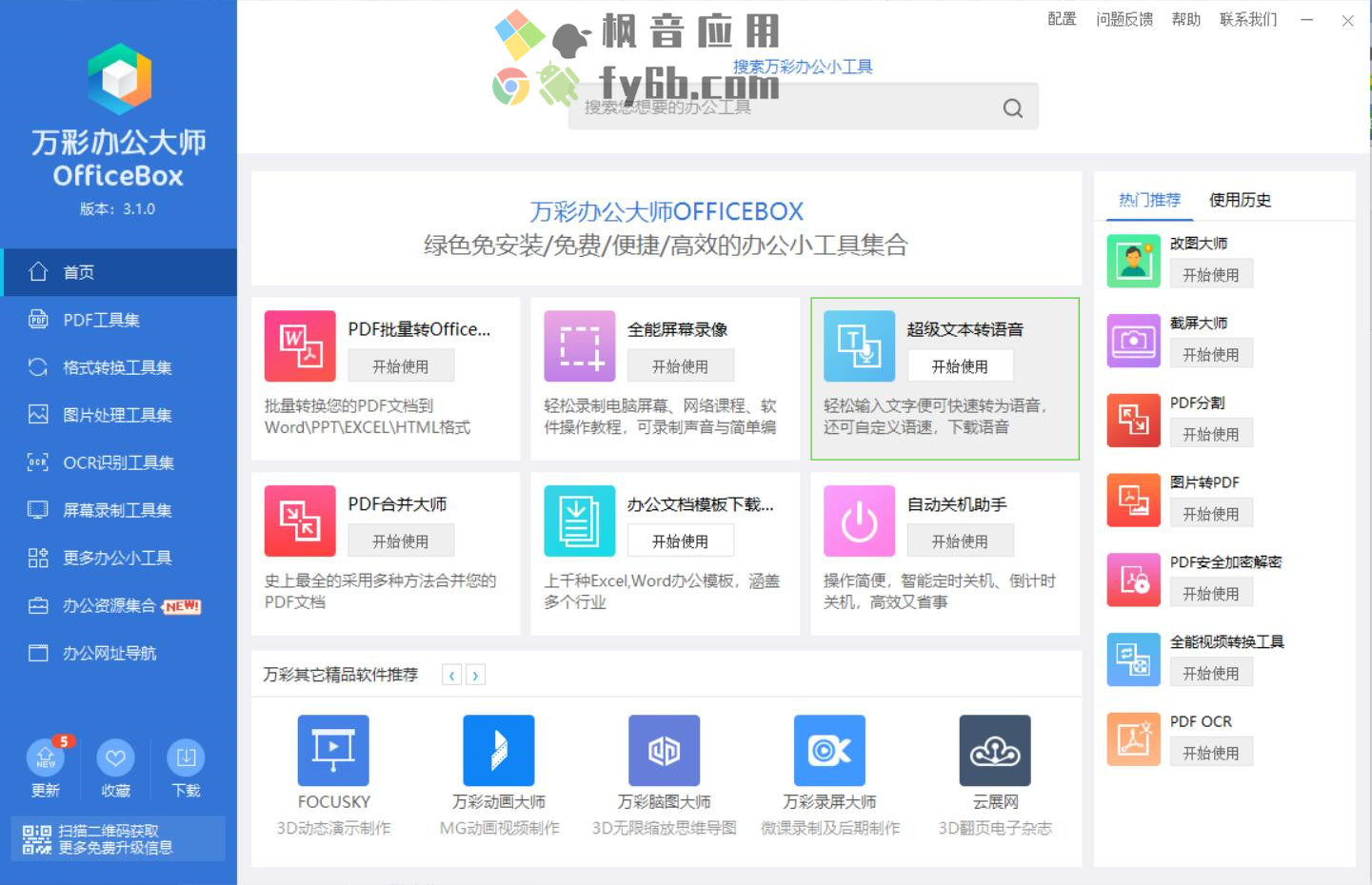This screenshot has height=885, width=1372.
Task: Open the 全能屏幕录像 purple icon
Action: (x=580, y=346)
